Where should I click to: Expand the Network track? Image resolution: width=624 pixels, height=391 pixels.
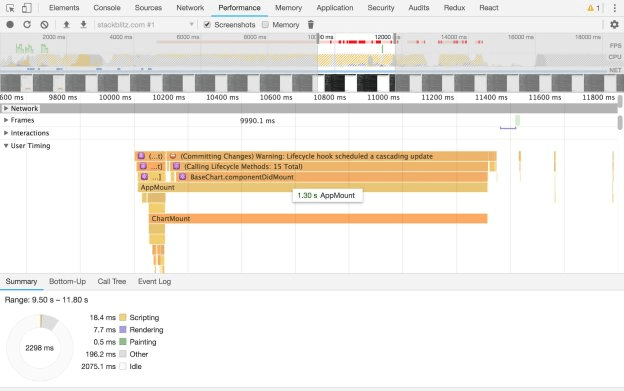(6, 108)
